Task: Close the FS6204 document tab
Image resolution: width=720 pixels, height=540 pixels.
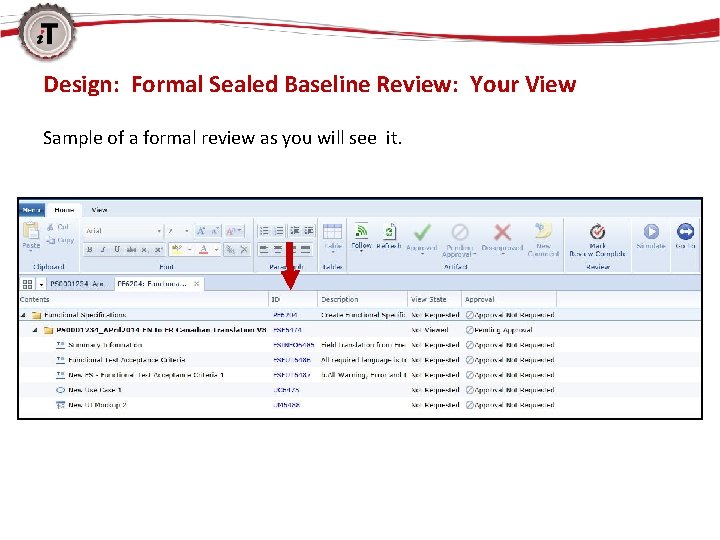Action: [197, 284]
